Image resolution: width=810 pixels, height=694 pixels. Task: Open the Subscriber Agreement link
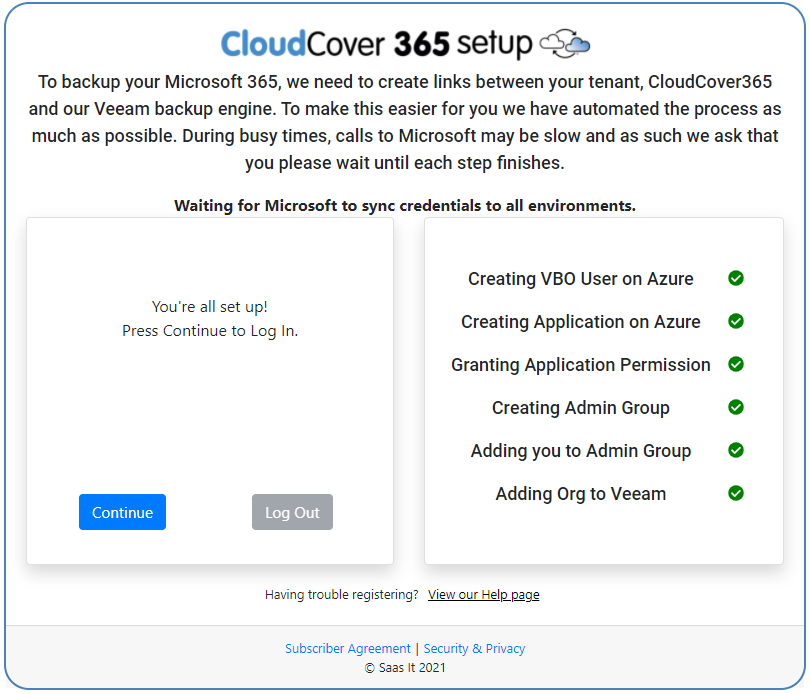(348, 649)
